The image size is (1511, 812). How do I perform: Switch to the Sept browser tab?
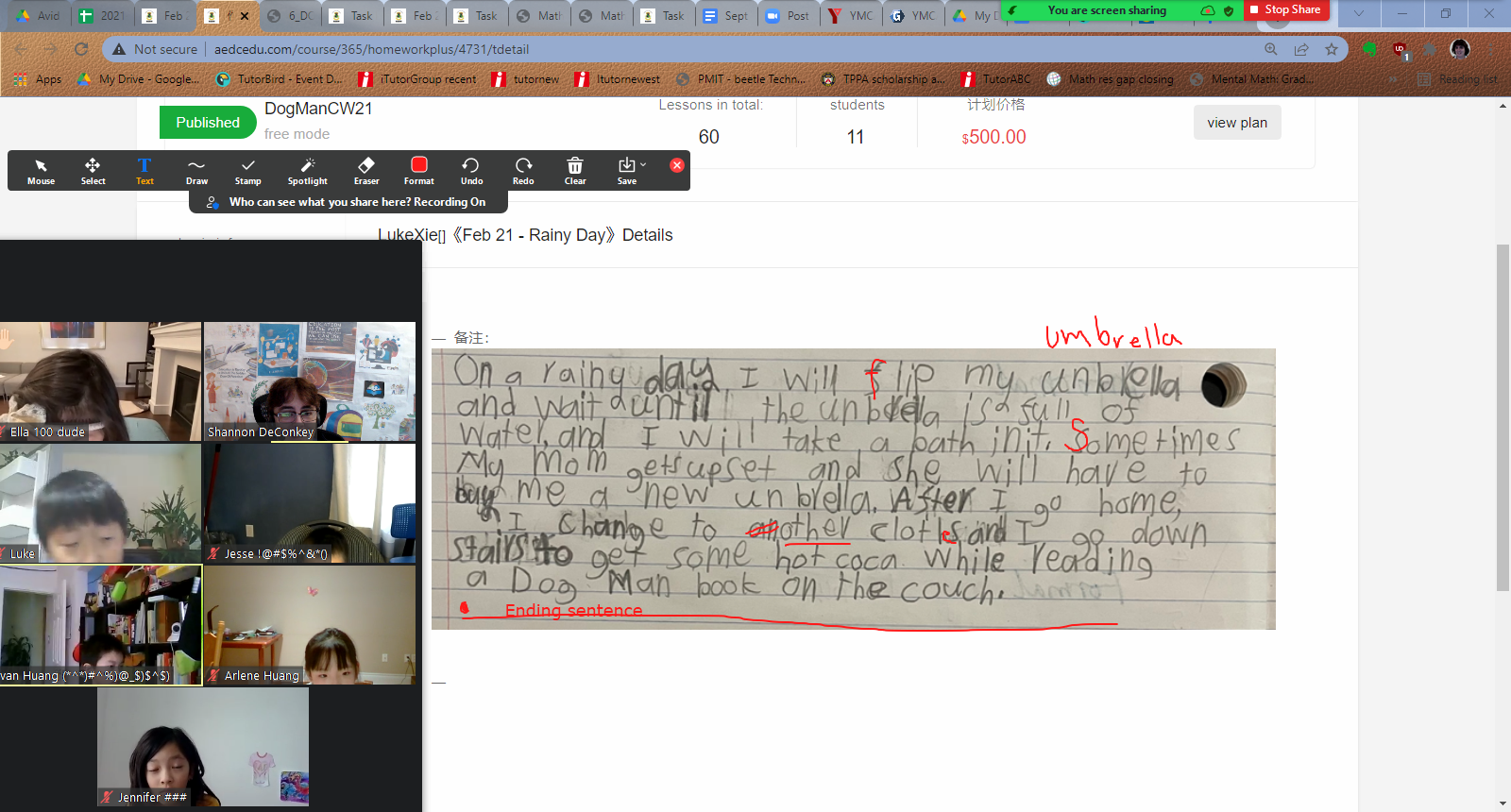coord(725,15)
